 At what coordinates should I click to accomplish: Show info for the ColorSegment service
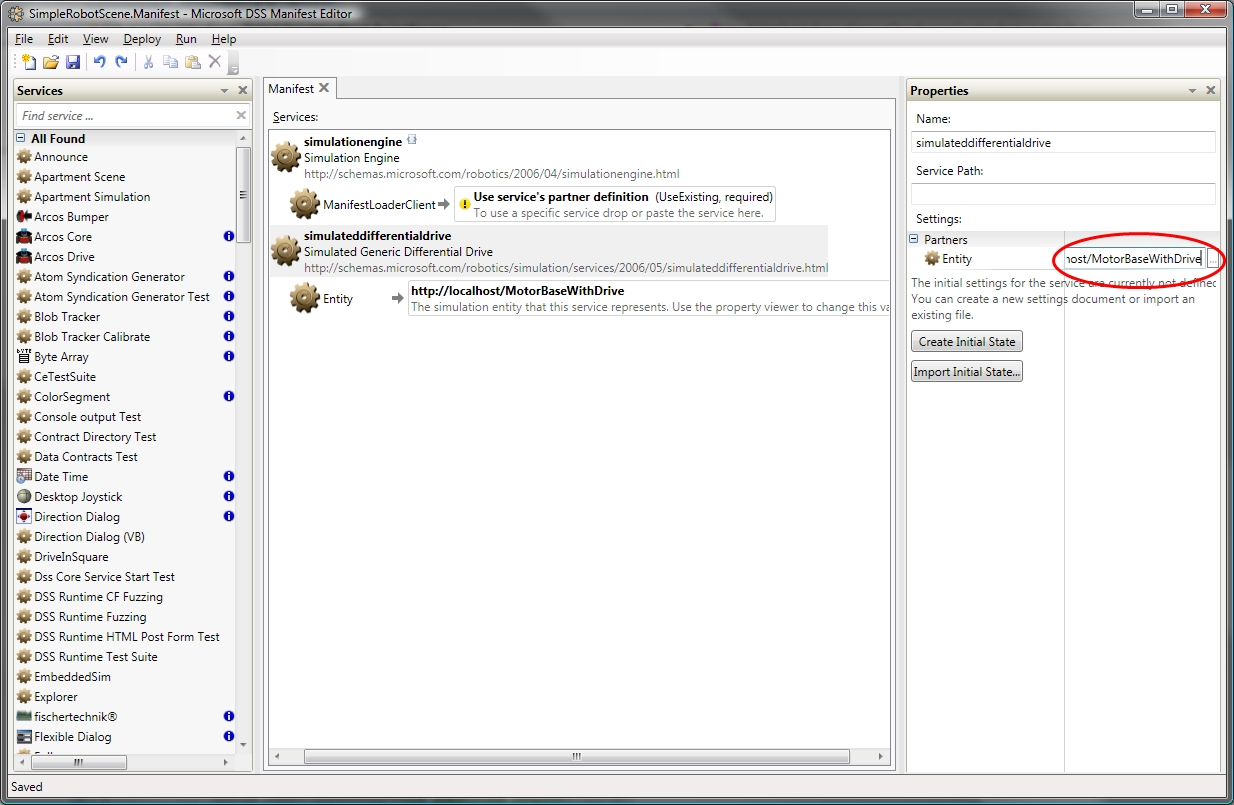pyautogui.click(x=229, y=397)
